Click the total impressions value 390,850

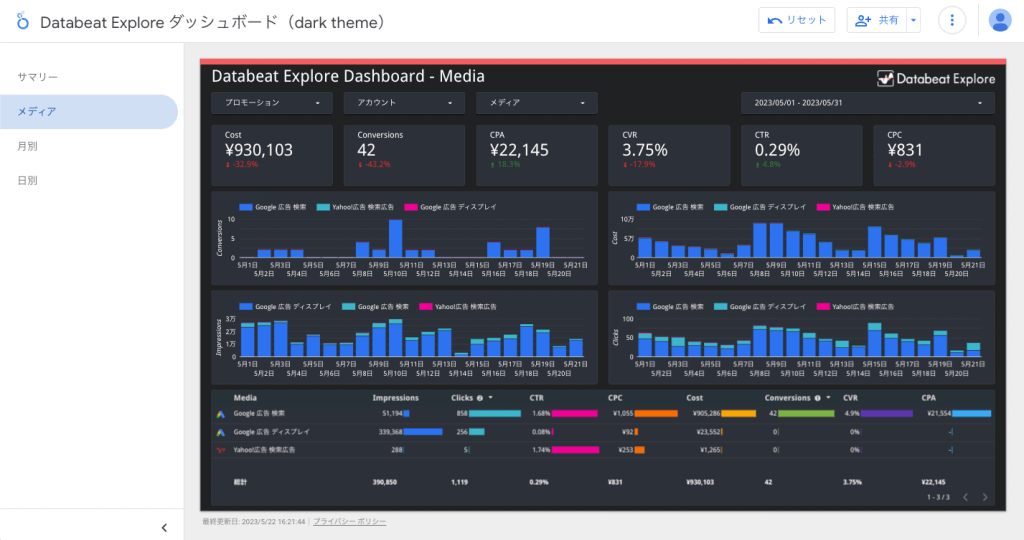[x=385, y=482]
